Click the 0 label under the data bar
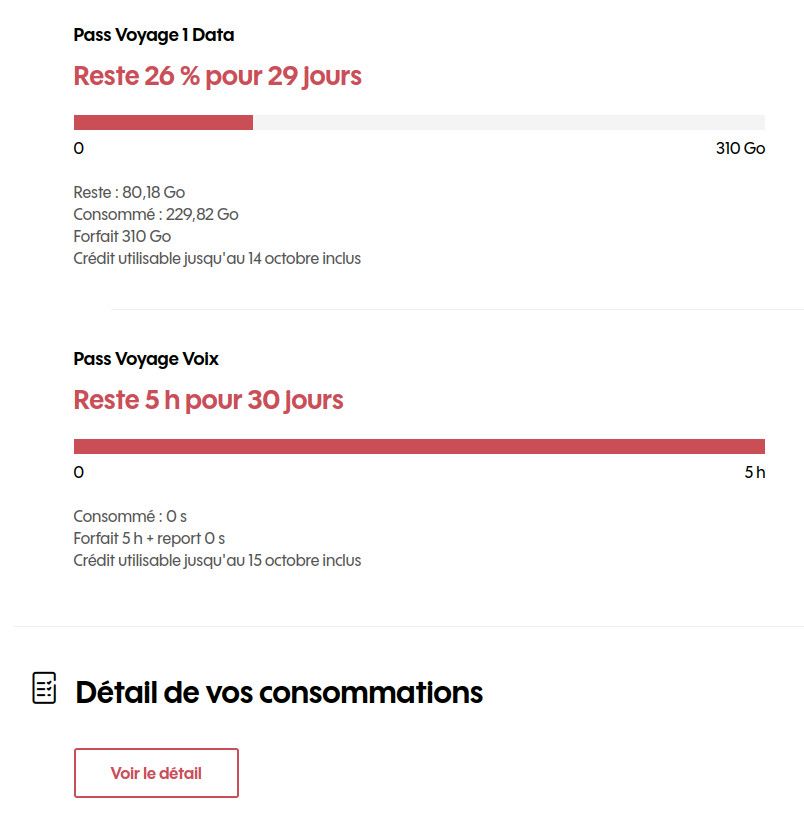The image size is (804, 827). (x=79, y=149)
